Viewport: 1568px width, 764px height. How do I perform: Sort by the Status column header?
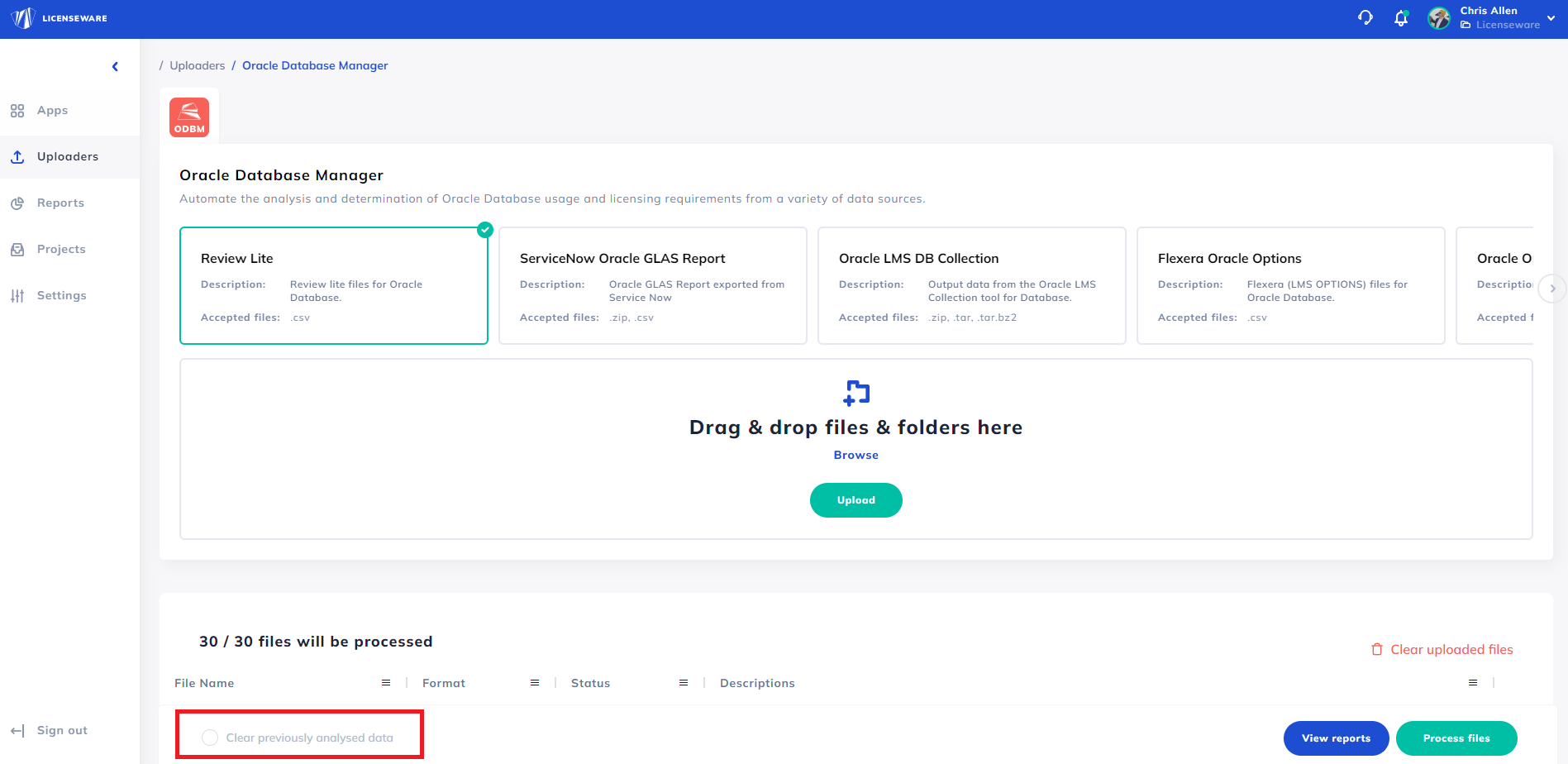coord(590,683)
